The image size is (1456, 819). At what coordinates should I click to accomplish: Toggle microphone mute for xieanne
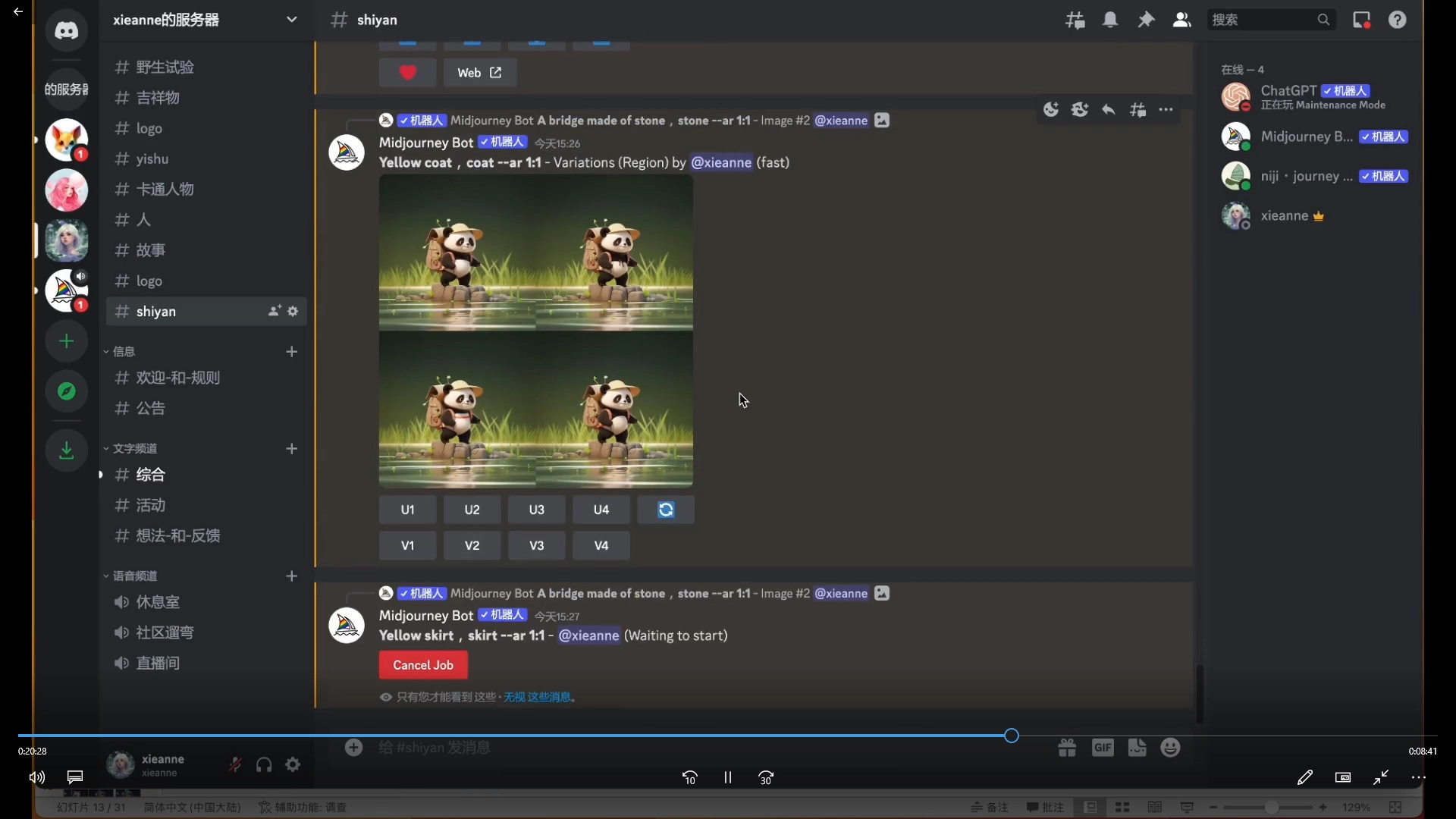tap(235, 764)
